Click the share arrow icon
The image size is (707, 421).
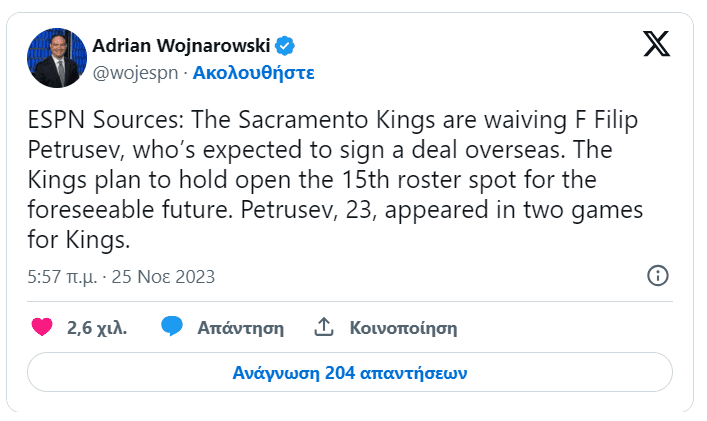(x=323, y=327)
